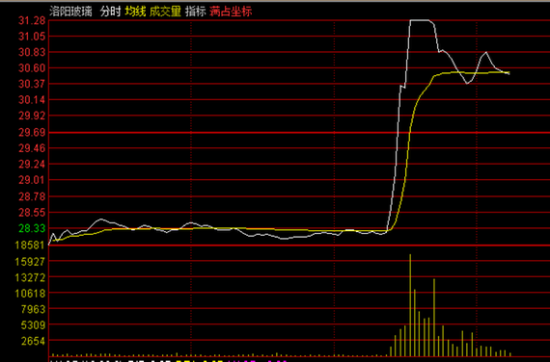Click the 18581 volume axis label
550x362 pixels.
[30, 245]
